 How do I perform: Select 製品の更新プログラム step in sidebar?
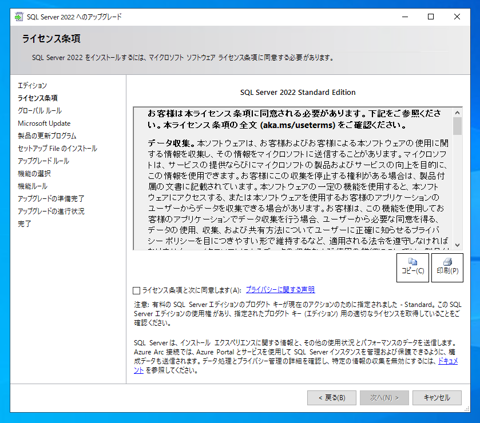click(47, 136)
